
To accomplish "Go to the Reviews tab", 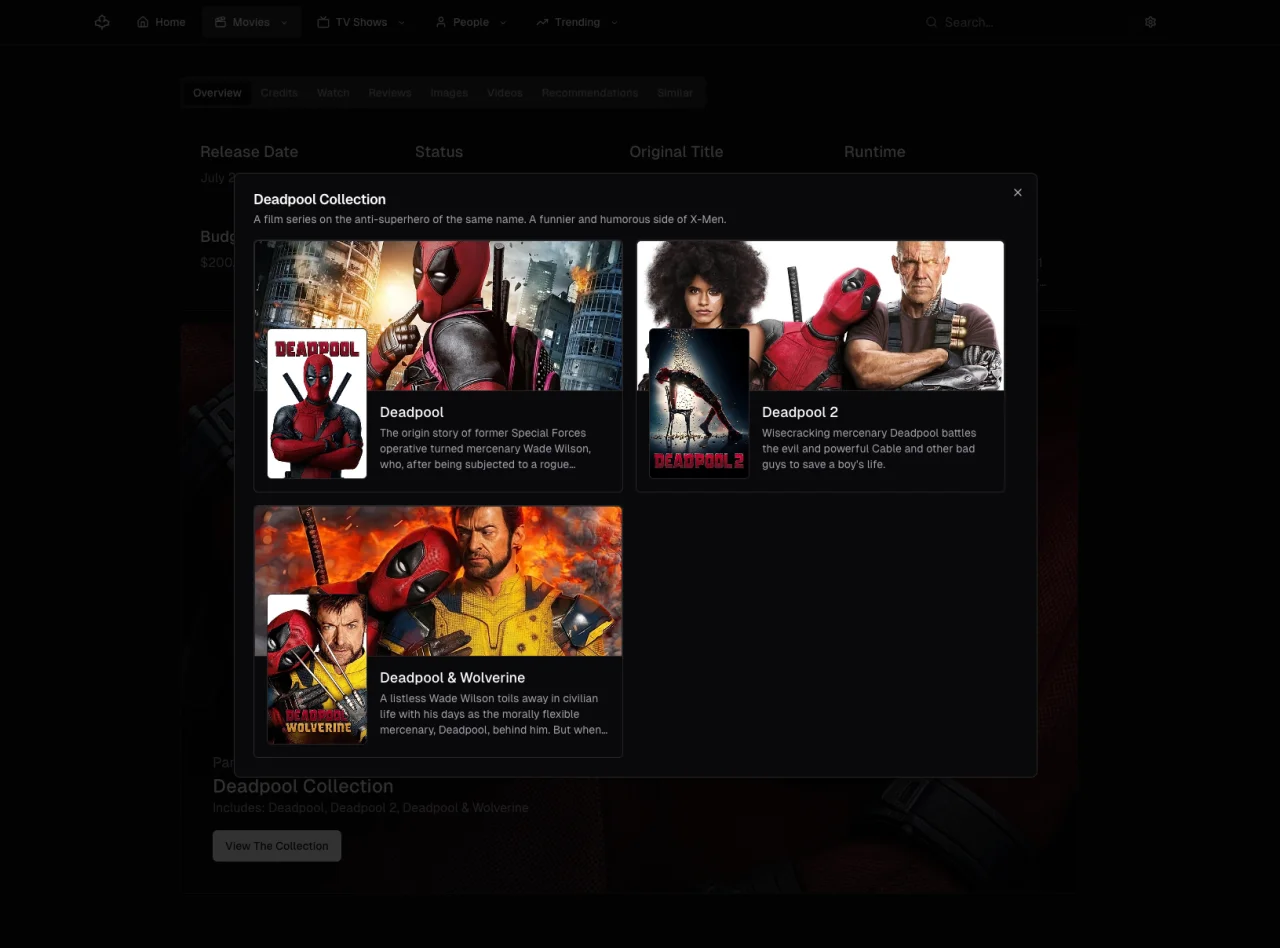I will (390, 93).
